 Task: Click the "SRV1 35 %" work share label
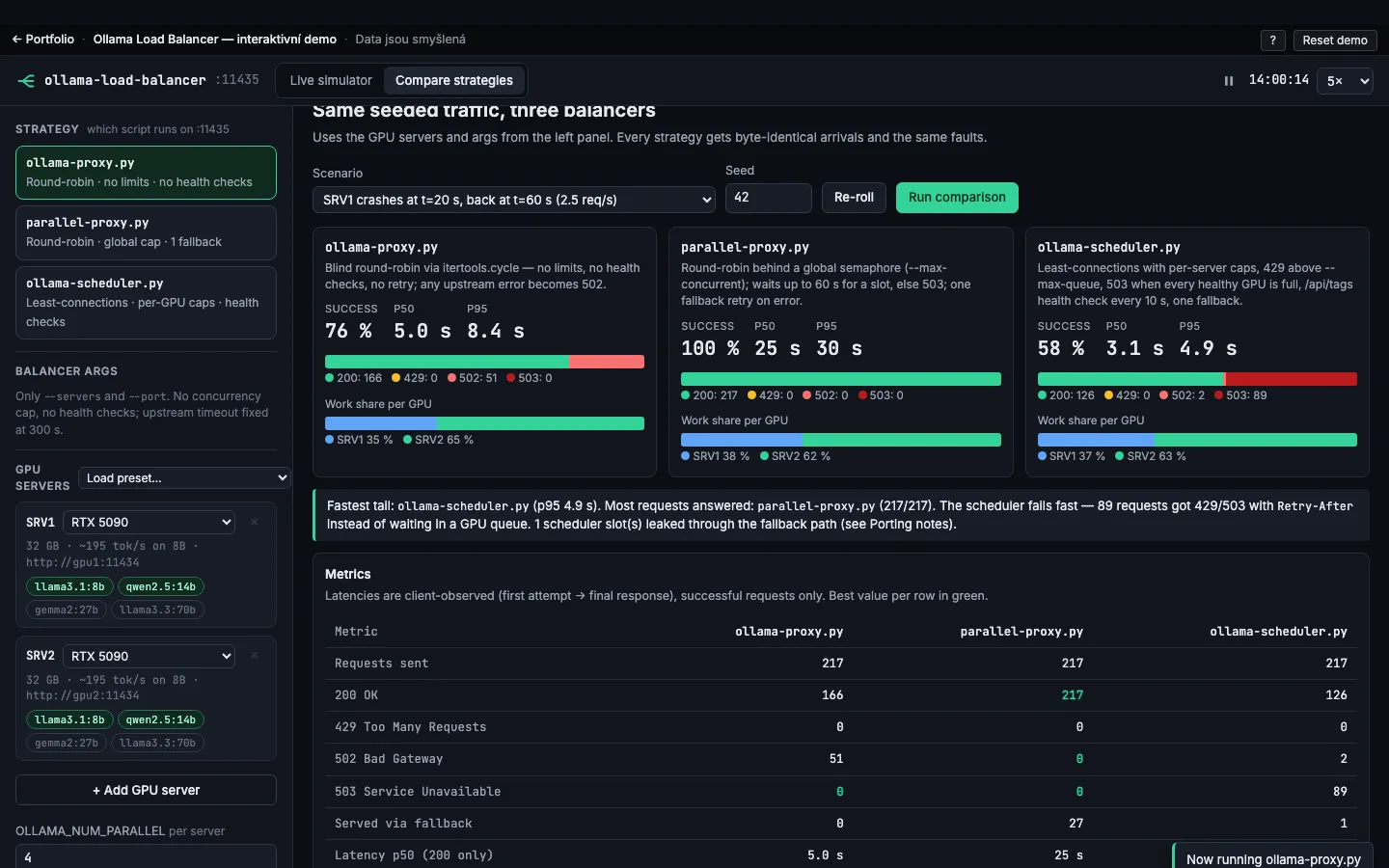359,440
